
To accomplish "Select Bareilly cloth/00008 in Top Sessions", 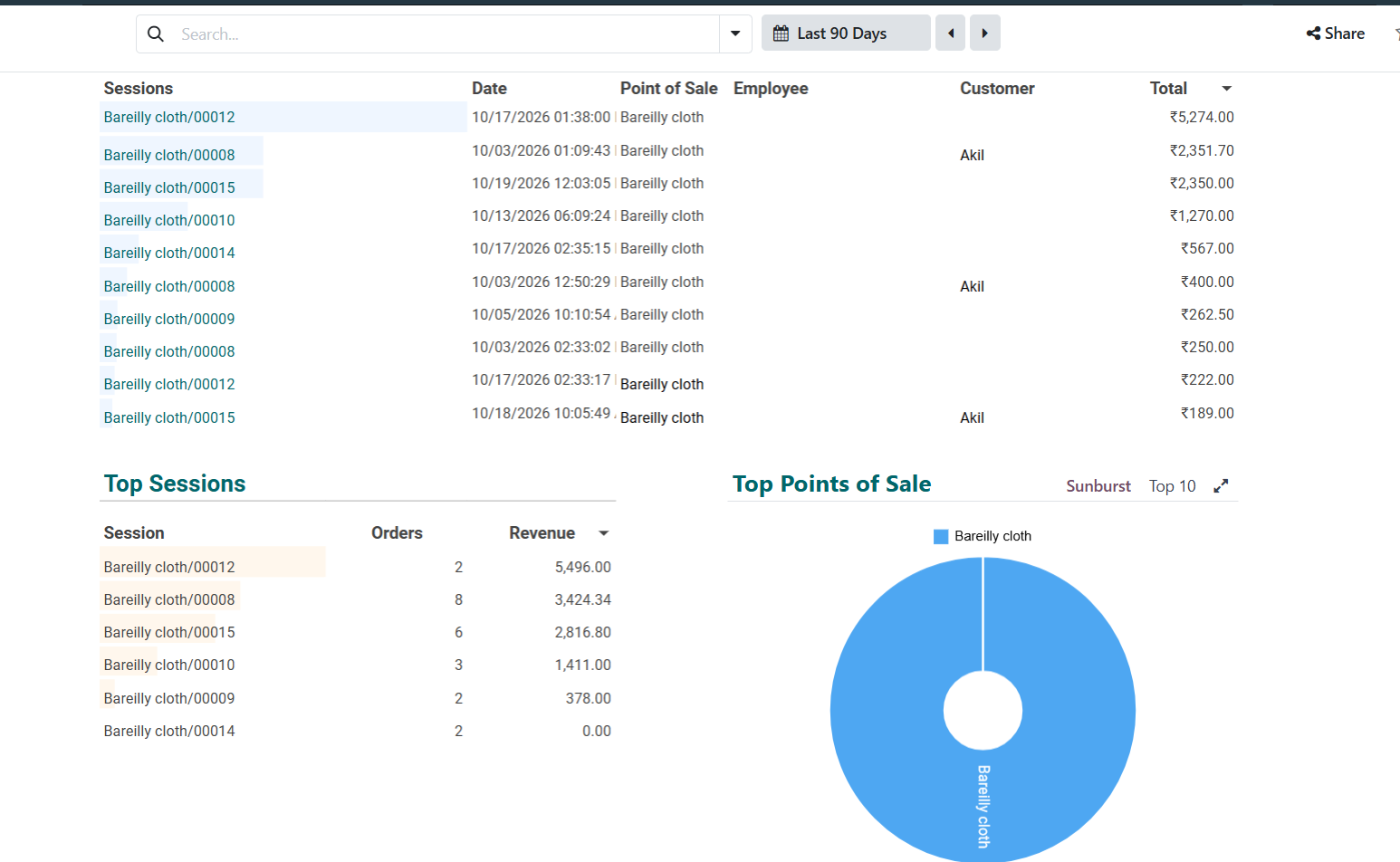I will [x=169, y=599].
